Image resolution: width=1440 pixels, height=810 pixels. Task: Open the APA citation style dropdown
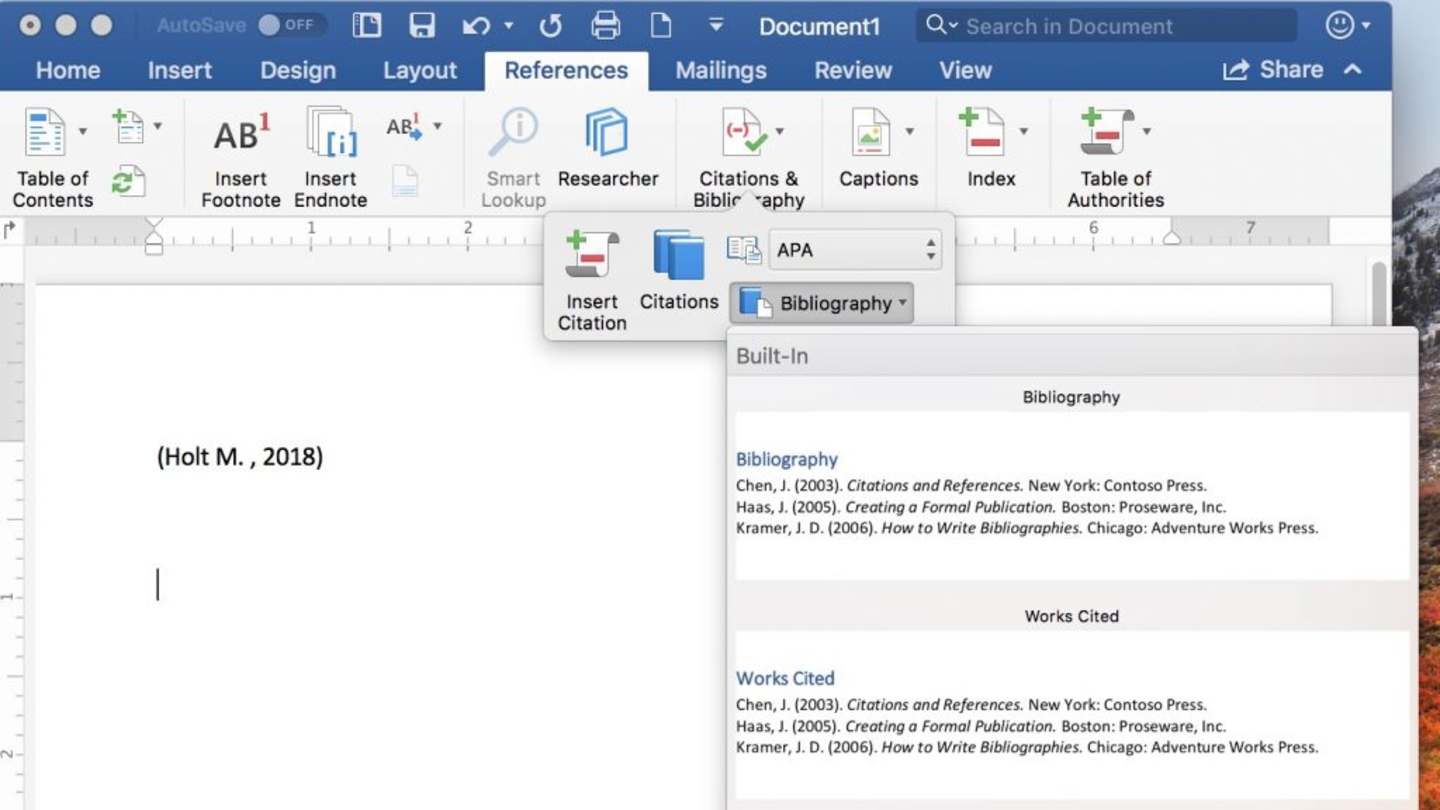856,250
